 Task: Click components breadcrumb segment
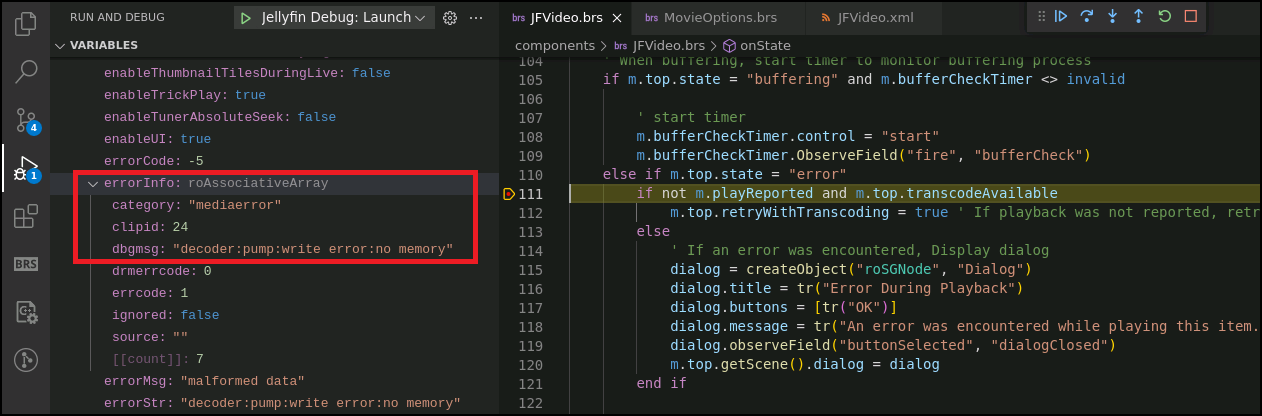tap(554, 45)
